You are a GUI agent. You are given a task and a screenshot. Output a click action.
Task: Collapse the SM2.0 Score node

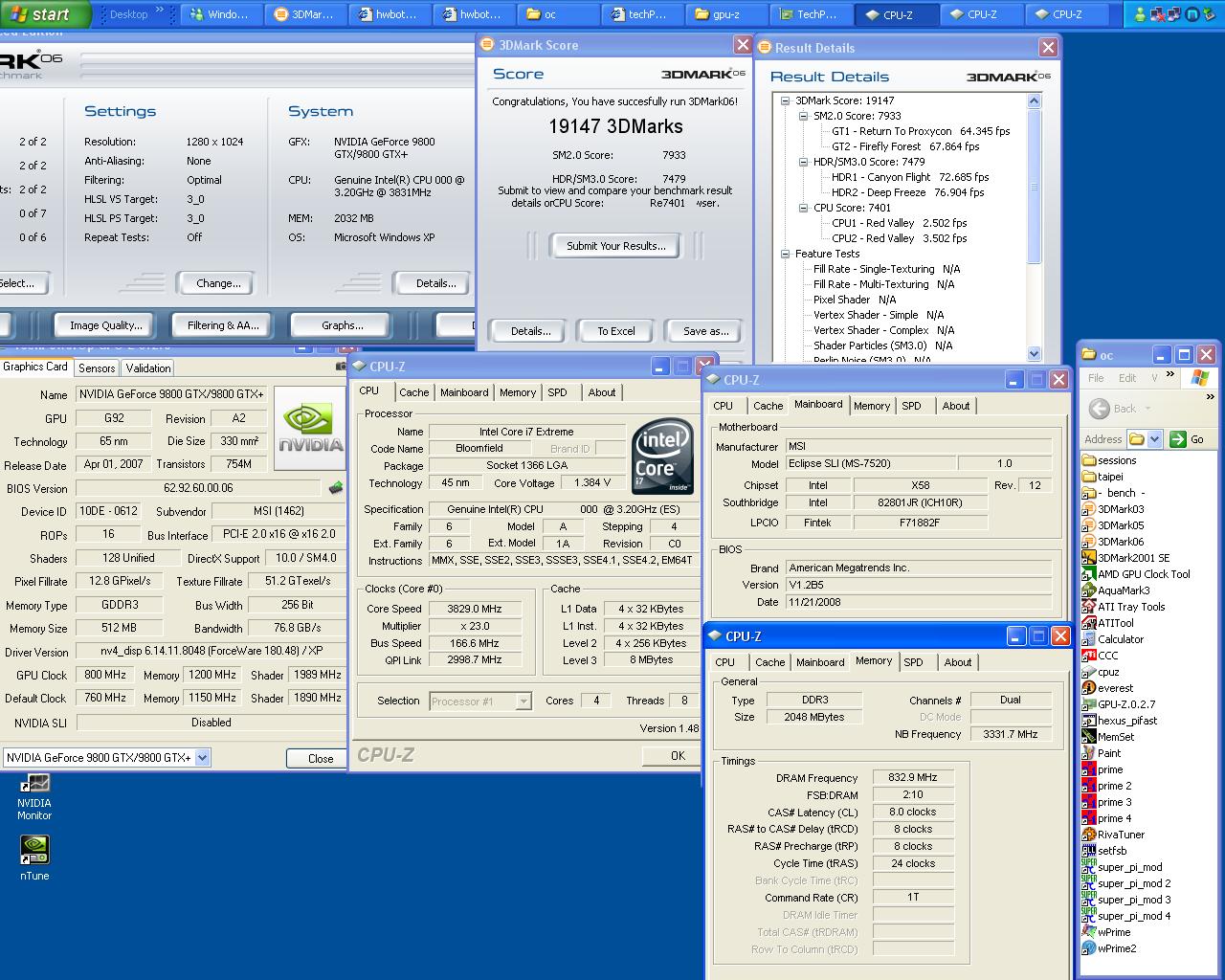[x=803, y=116]
